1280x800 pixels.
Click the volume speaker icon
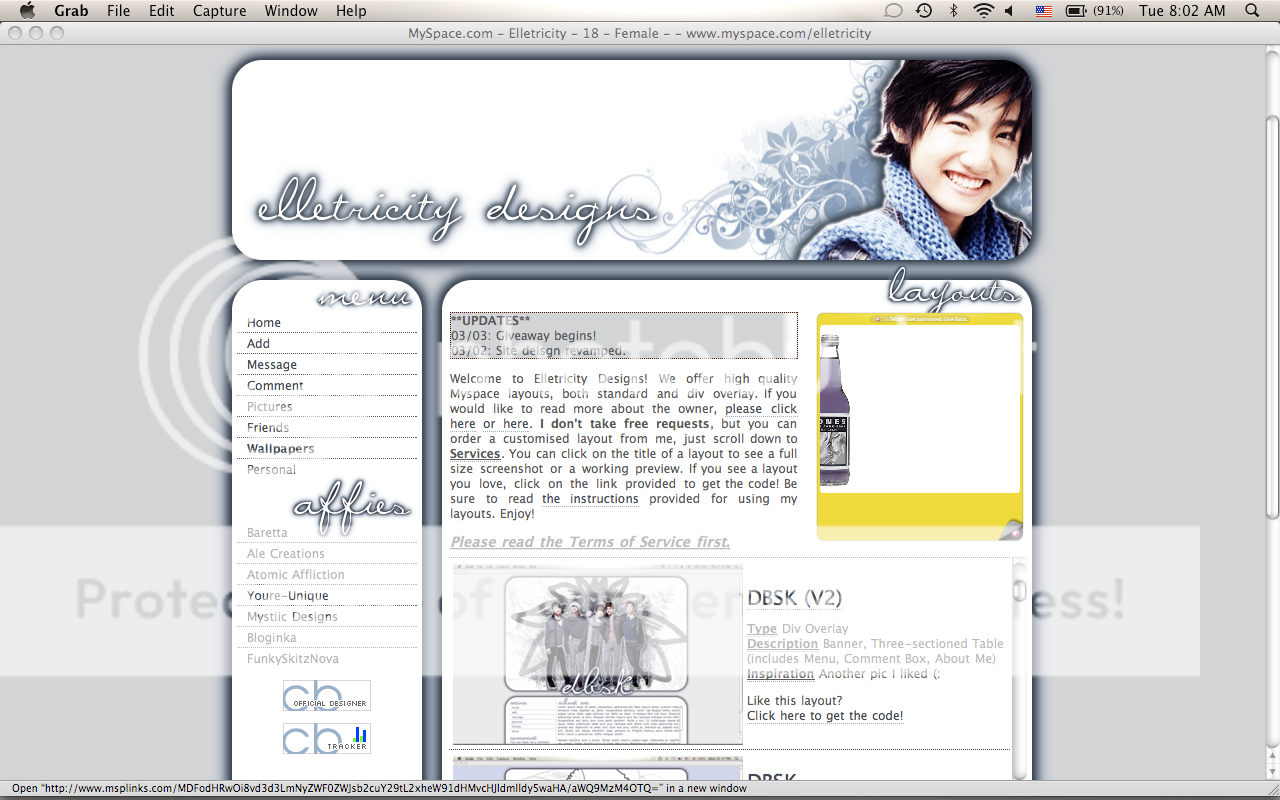tap(1009, 11)
